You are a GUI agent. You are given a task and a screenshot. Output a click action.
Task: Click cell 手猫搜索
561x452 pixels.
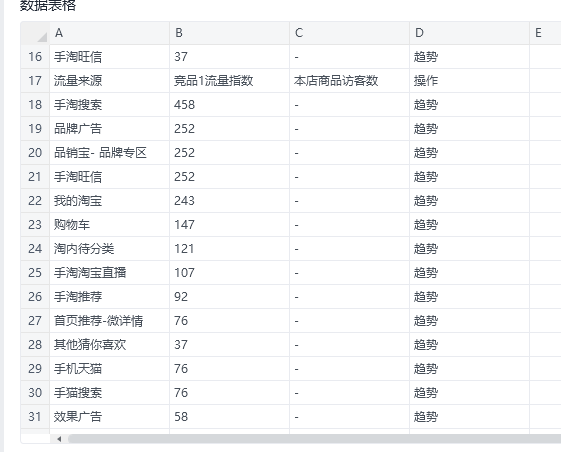[109, 392]
